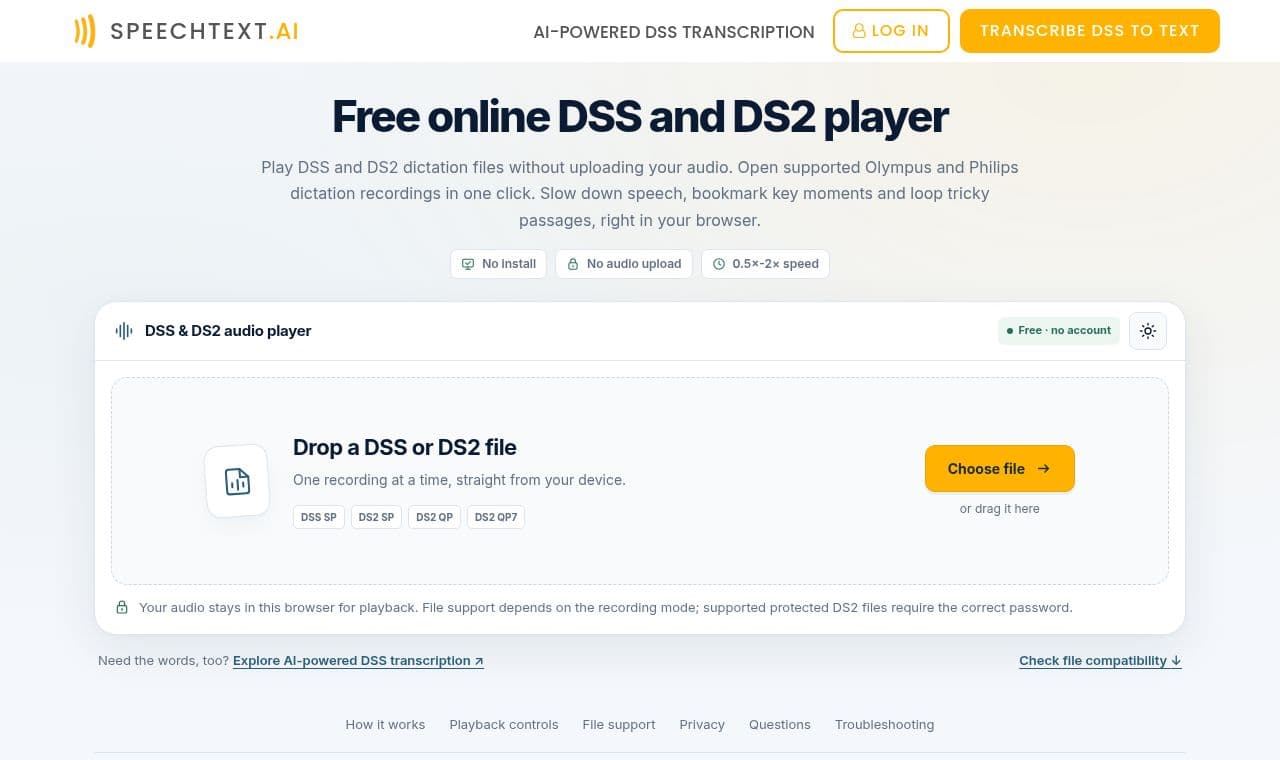Click the padlock icon by privacy note
The width and height of the screenshot is (1280, 760).
(122, 607)
